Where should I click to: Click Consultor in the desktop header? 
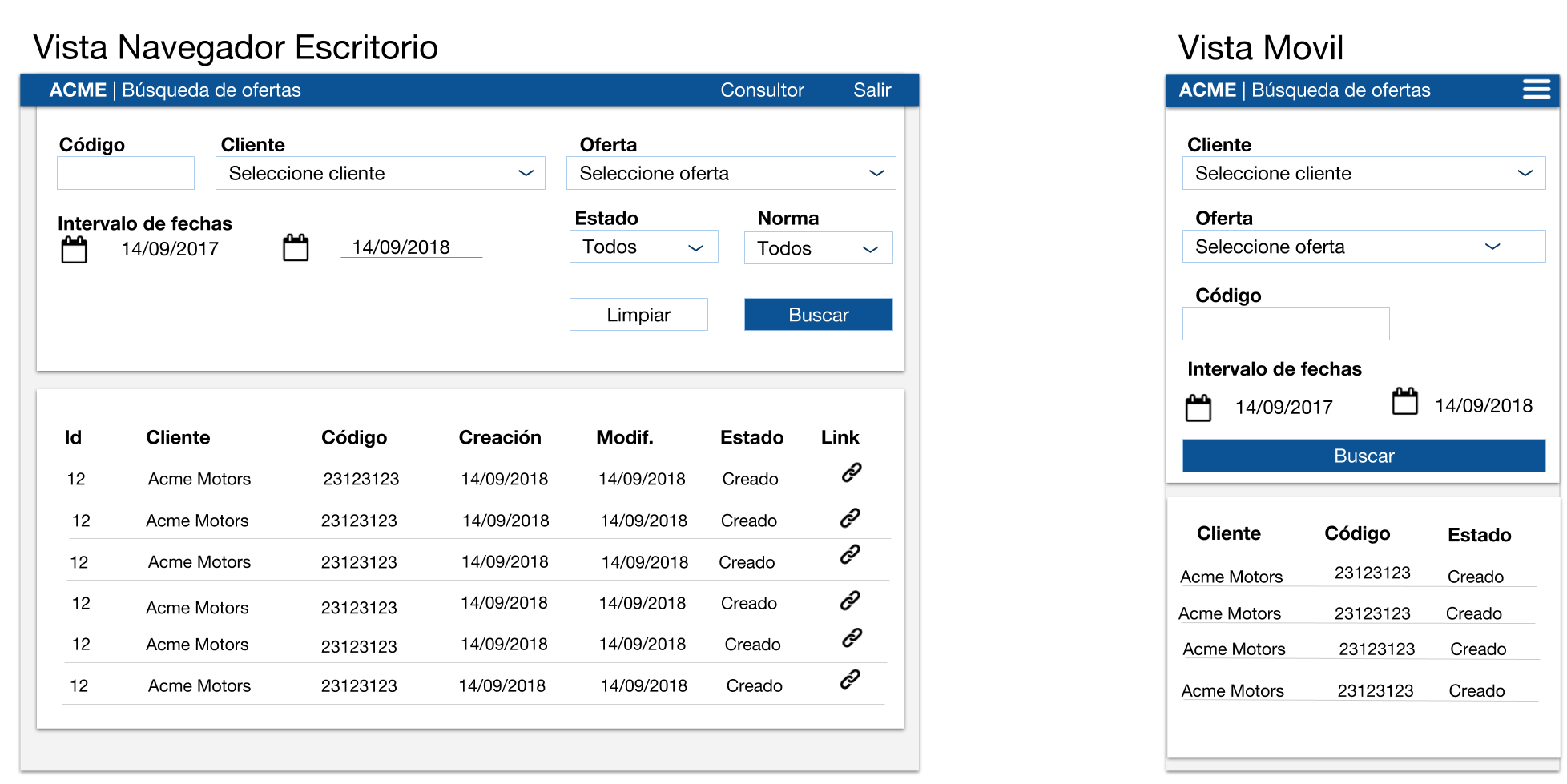tap(762, 90)
